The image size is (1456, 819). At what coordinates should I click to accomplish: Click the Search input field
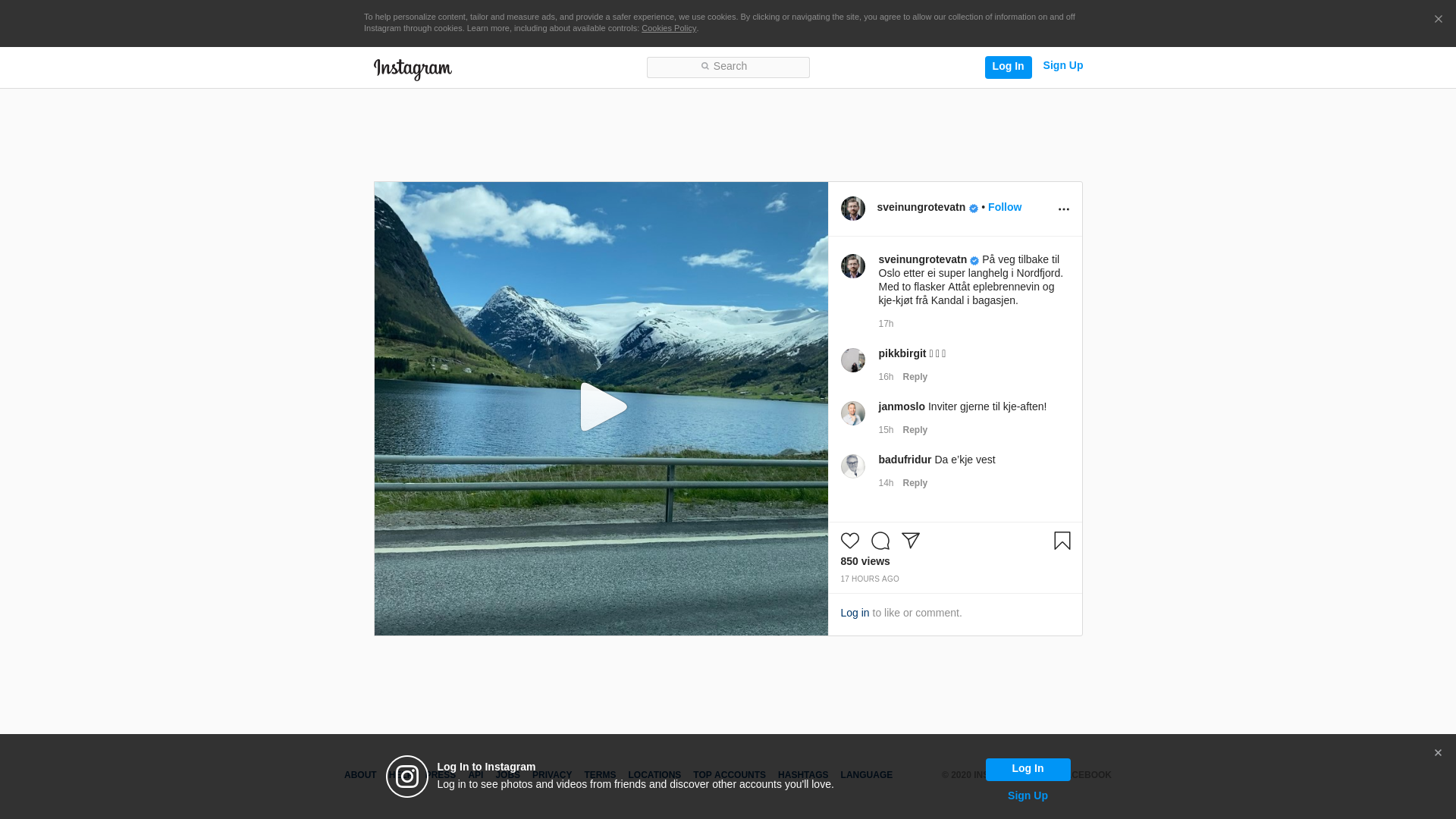click(728, 67)
